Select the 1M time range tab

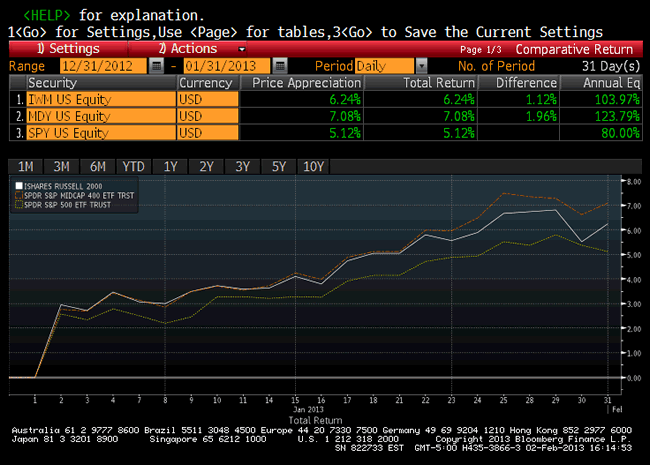[25, 166]
